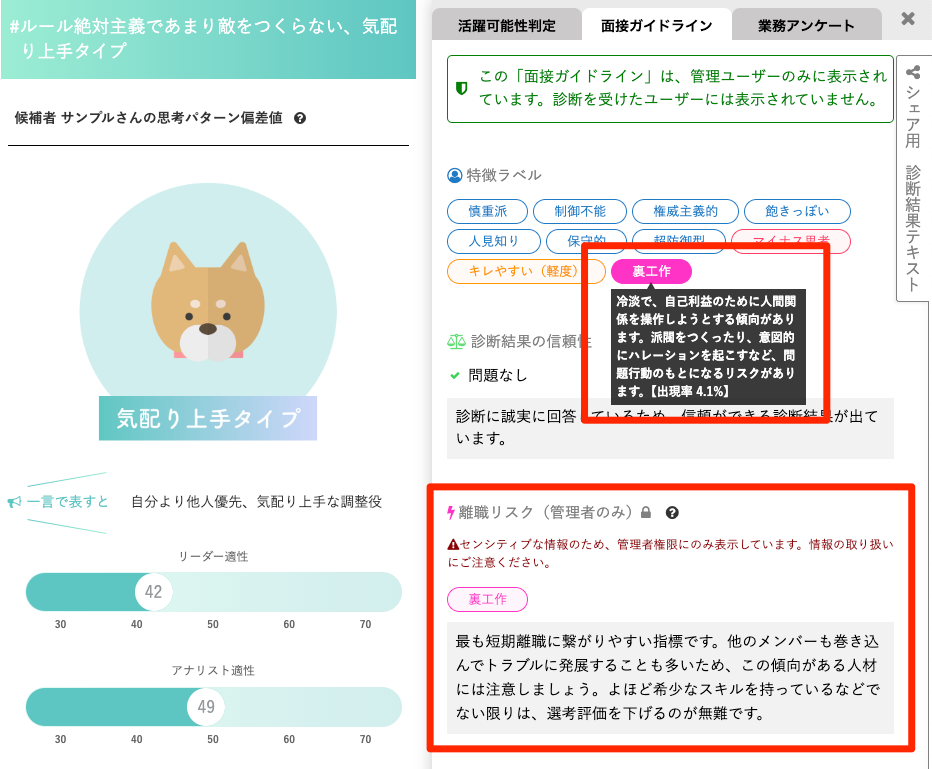Click the warning triangle before センシティブな情報
Viewport: 932px width, 769px height.
[x=453, y=544]
